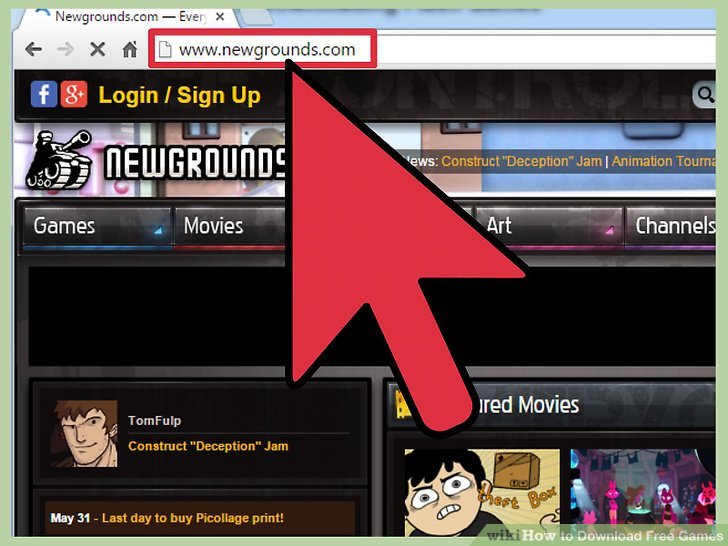728x546 pixels.
Task: Log in with the Google+ icon
Action: 74,94
